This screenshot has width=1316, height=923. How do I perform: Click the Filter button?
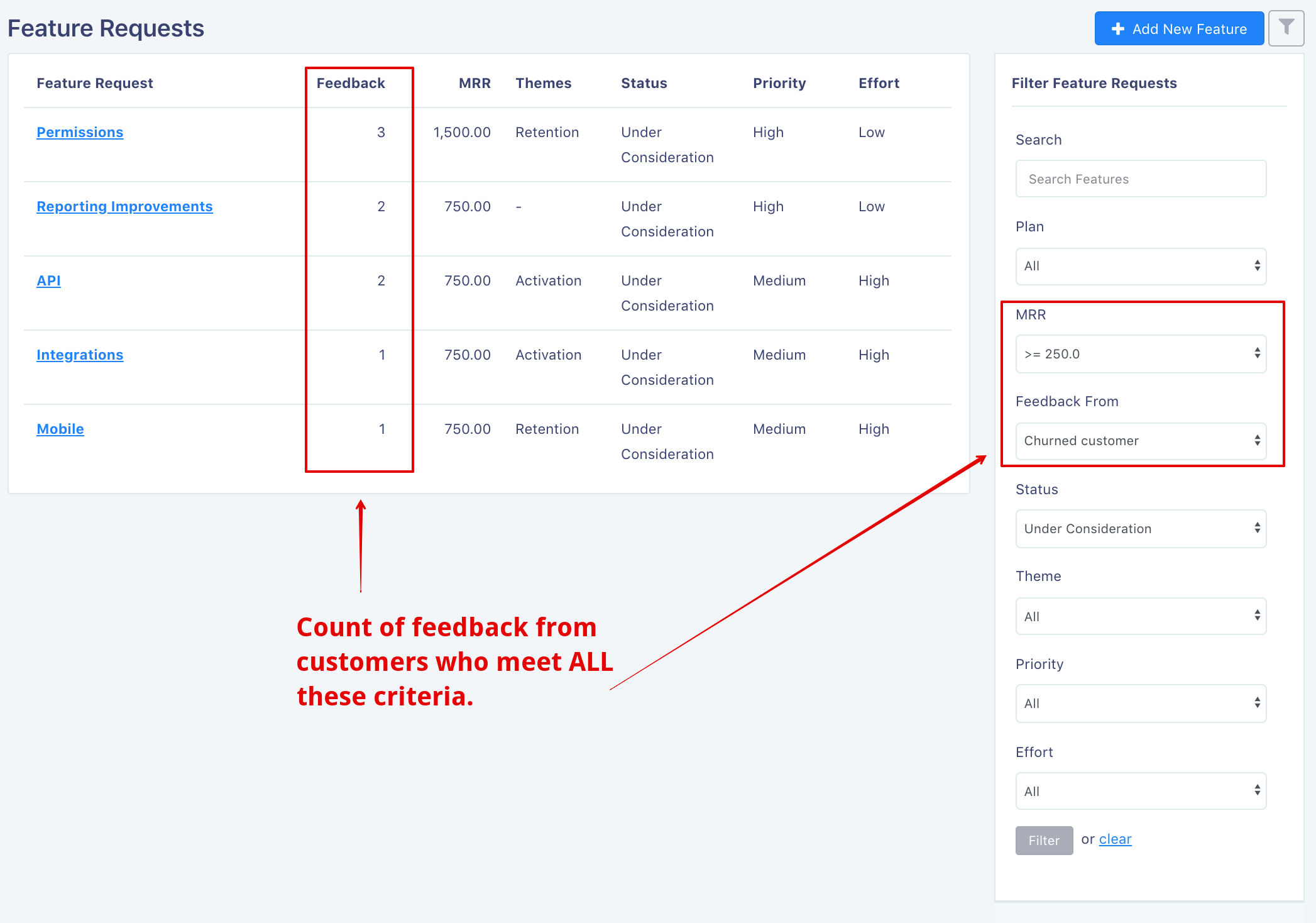tap(1044, 841)
